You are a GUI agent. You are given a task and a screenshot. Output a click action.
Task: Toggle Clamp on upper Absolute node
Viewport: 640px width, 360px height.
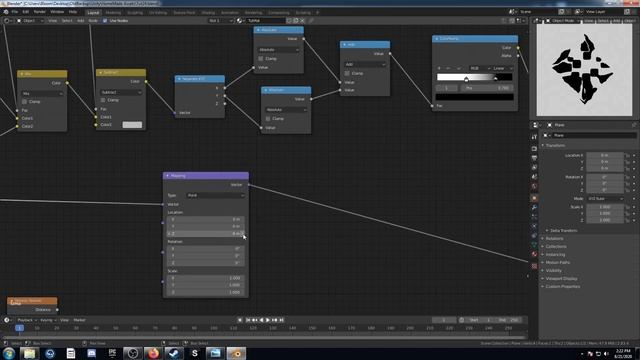[x=260, y=59]
